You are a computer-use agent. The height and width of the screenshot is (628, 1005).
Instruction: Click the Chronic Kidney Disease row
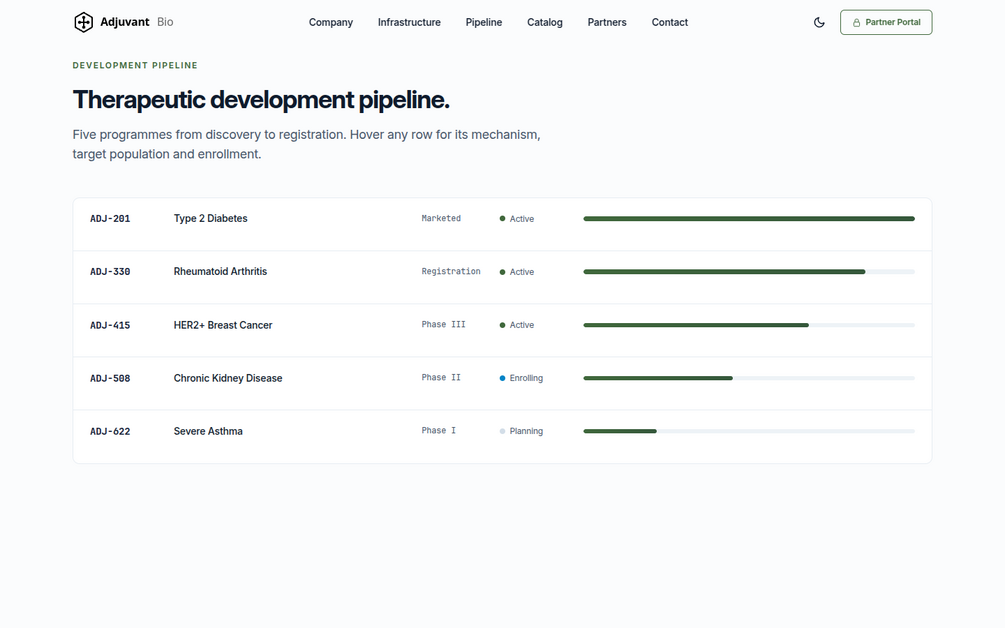tap(502, 384)
